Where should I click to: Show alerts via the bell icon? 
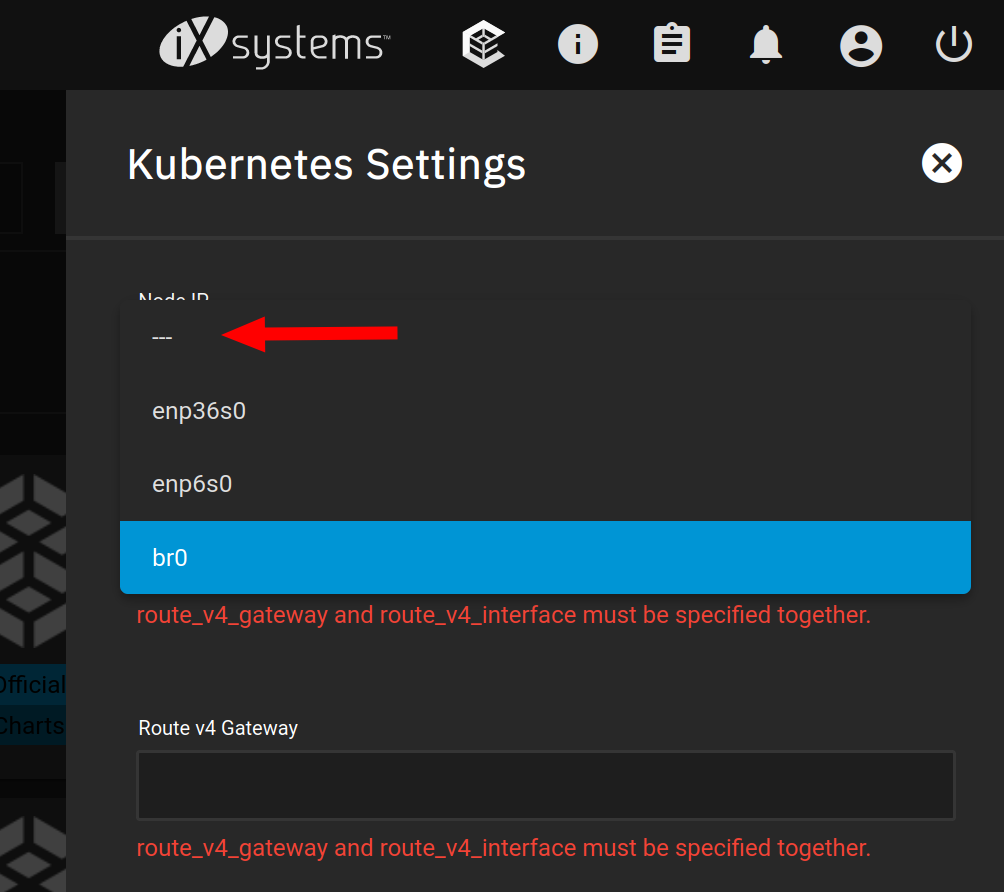pyautogui.click(x=766, y=44)
